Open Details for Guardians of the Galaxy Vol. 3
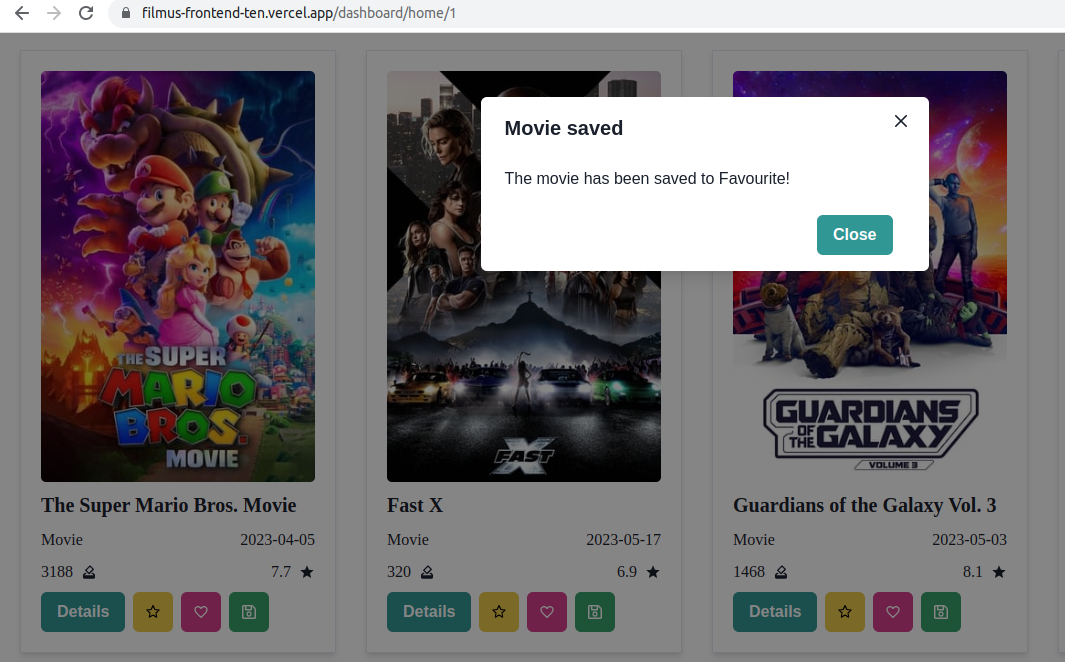Image resolution: width=1065 pixels, height=662 pixels. (775, 612)
